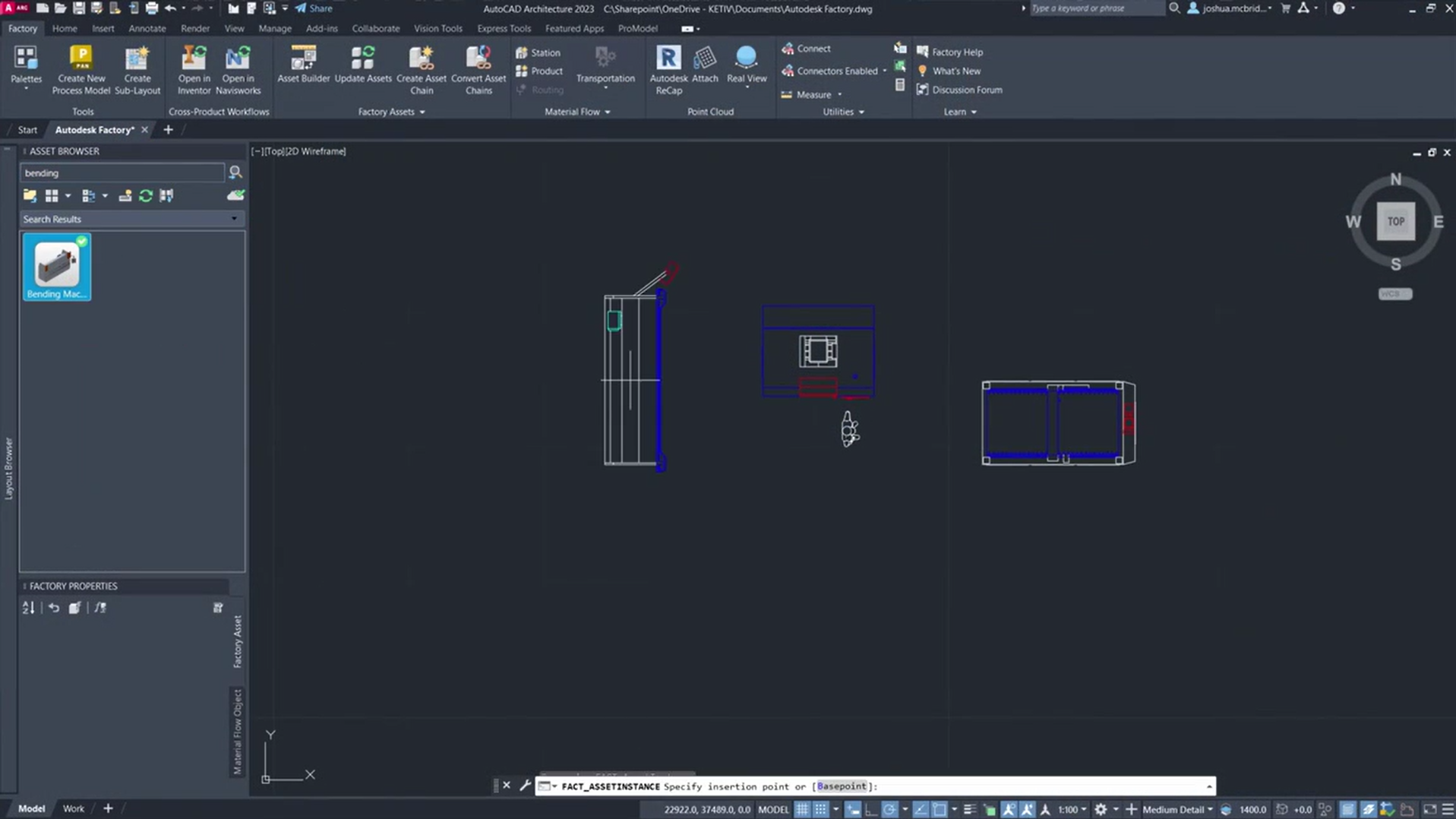The width and height of the screenshot is (1456, 819).
Task: Click Open in Inventor
Action: click(194, 70)
